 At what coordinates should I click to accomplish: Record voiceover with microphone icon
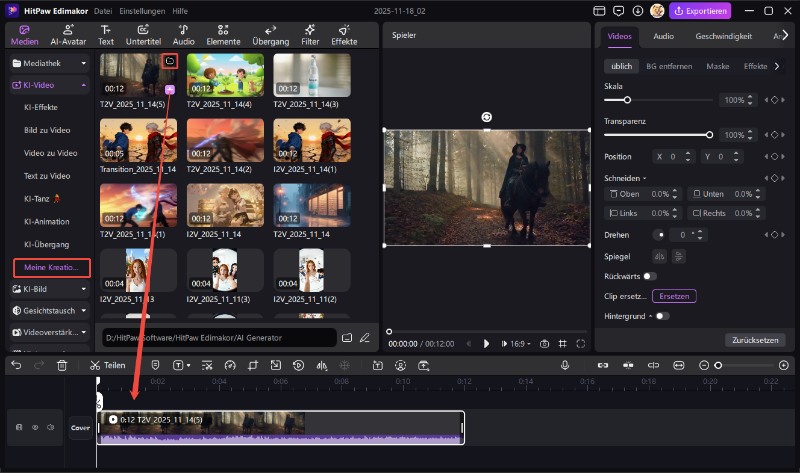pos(565,365)
